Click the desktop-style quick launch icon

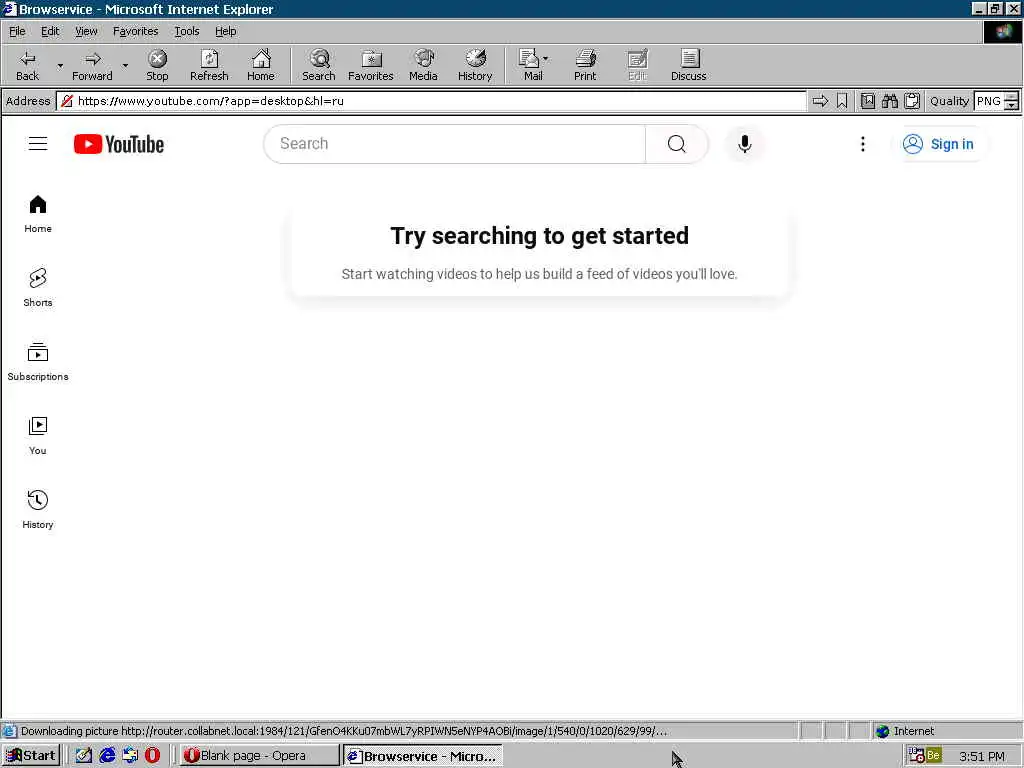130,756
